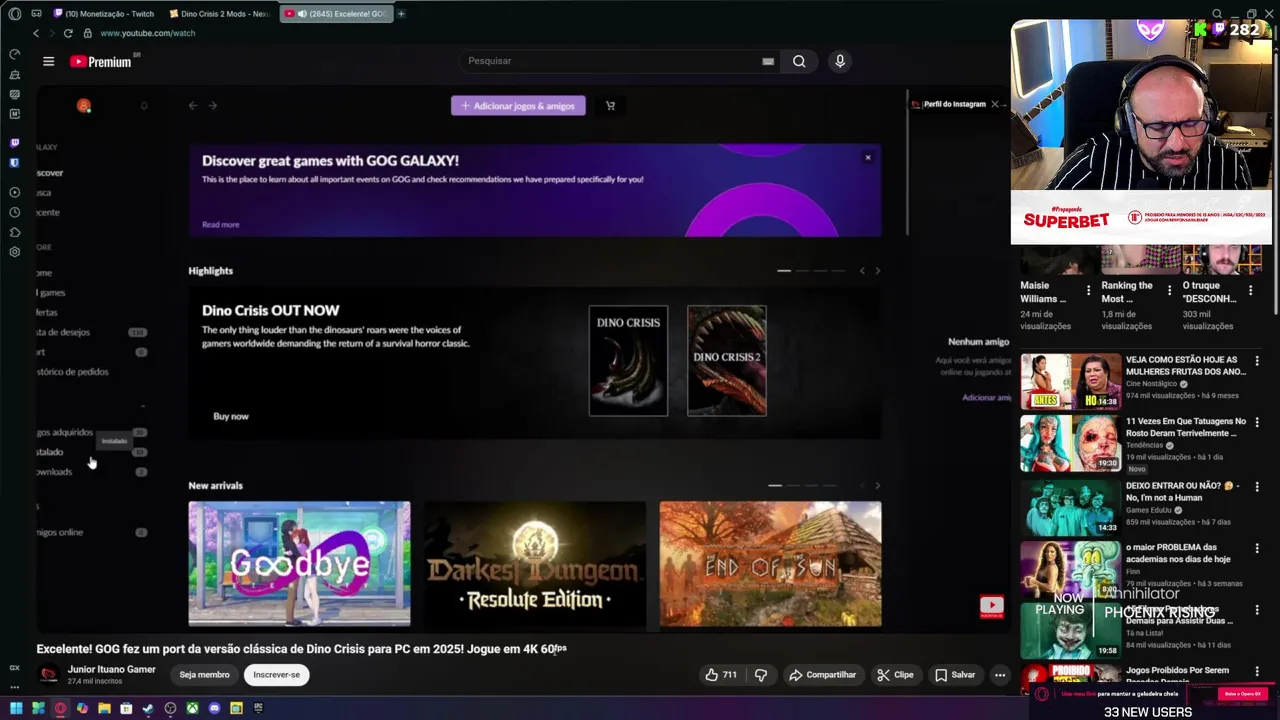Open the Twitch icon in Opera sidebar

click(14, 143)
